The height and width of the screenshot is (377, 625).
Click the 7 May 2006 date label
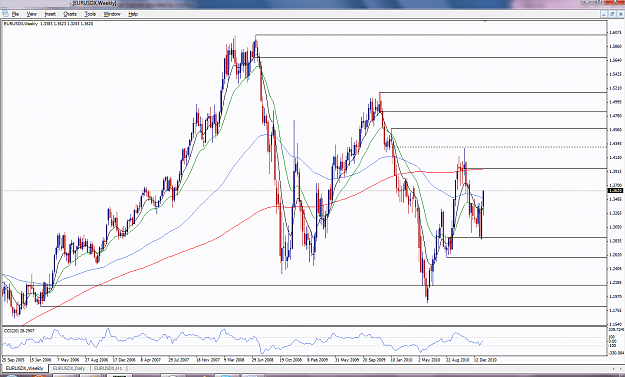pos(68,359)
